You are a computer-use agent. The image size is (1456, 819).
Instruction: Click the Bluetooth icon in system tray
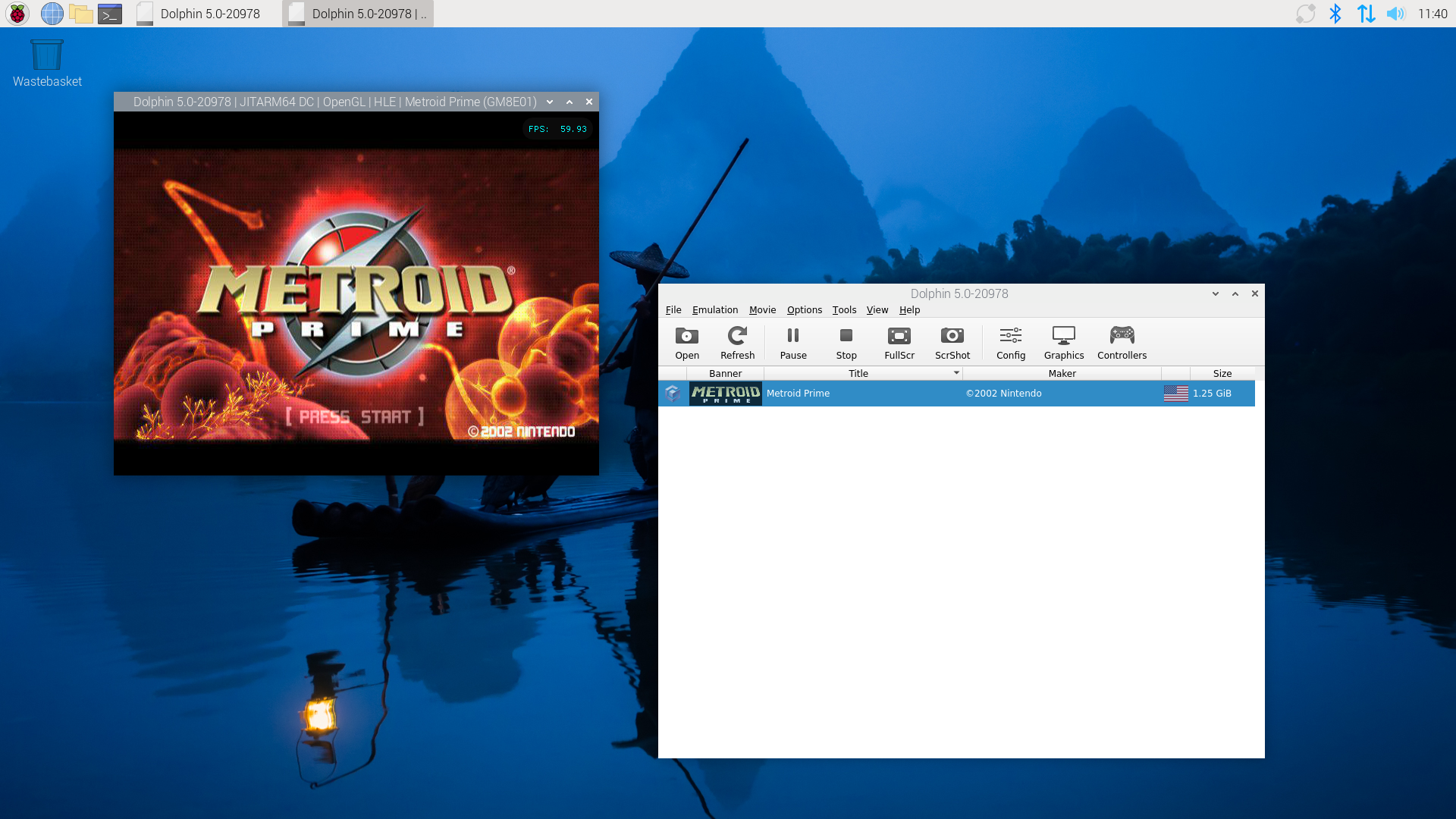tap(1335, 13)
